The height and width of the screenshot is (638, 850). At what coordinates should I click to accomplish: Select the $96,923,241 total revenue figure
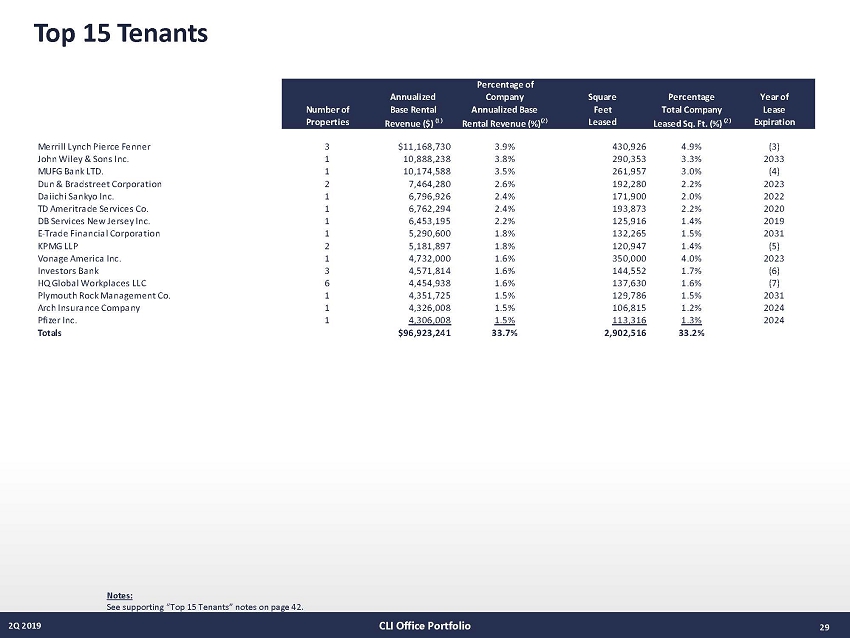(x=426, y=333)
